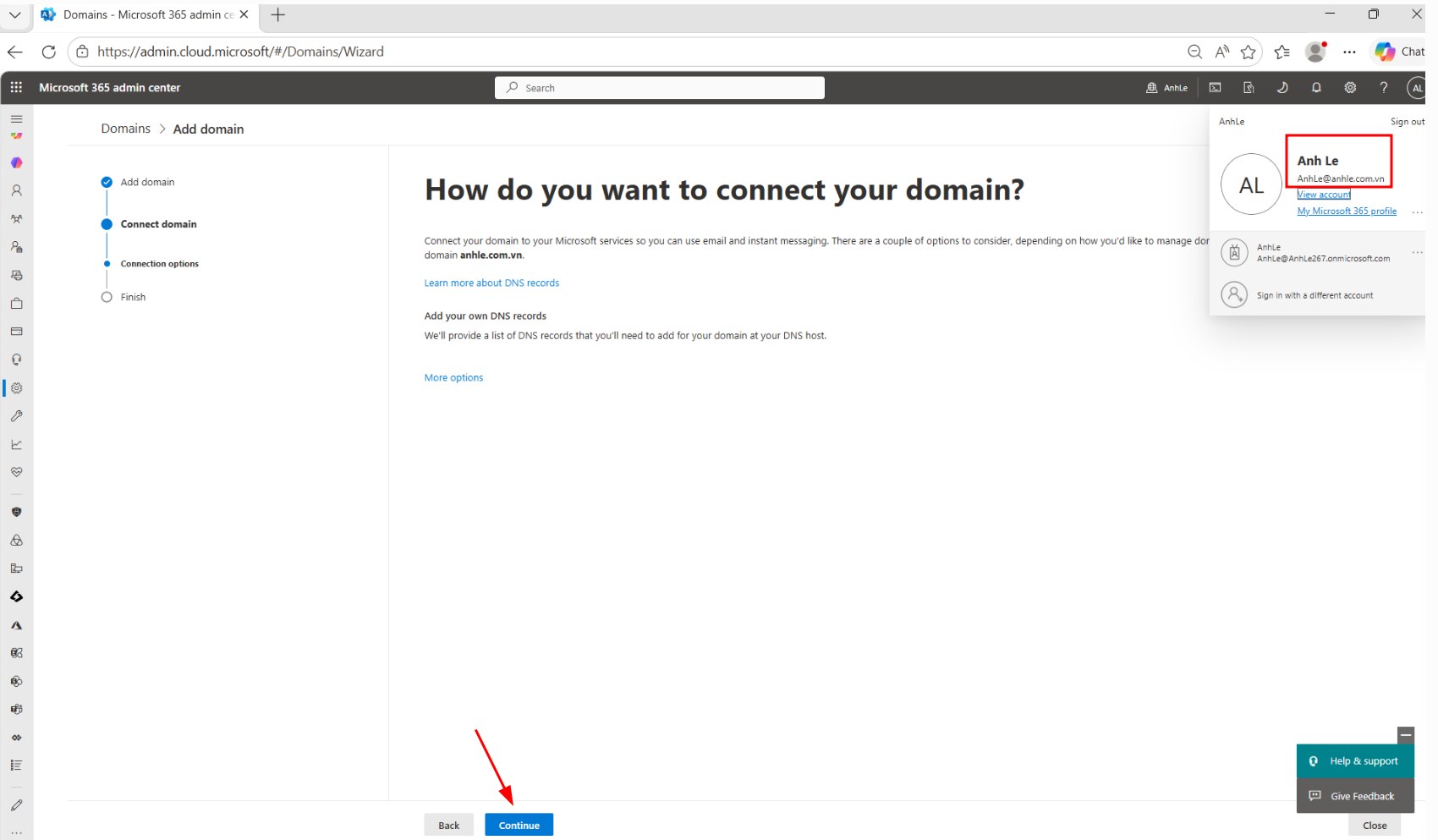
Task: Click the Continue button
Action: (x=519, y=825)
